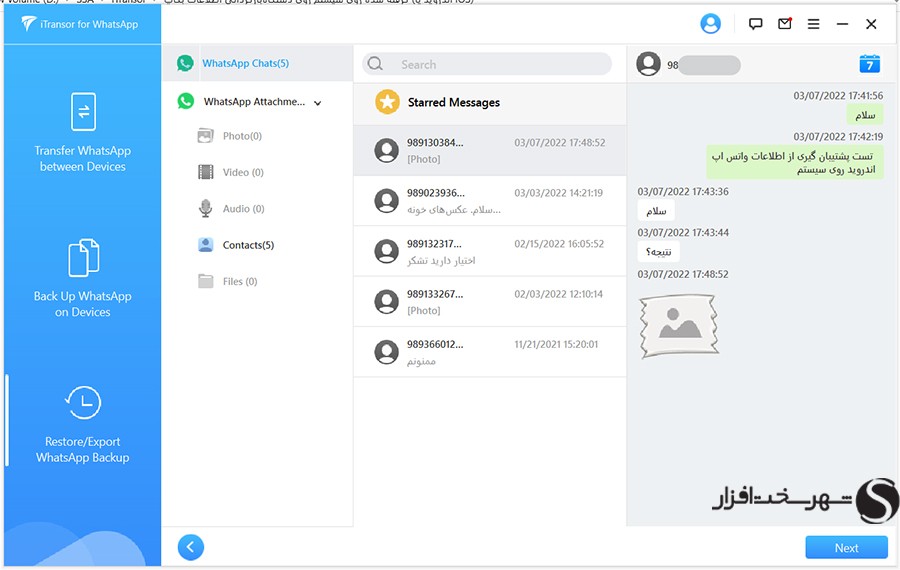Viewport: 900px width, 570px height.
Task: Select WhatsApp Chats(5) category
Action: pos(257,63)
